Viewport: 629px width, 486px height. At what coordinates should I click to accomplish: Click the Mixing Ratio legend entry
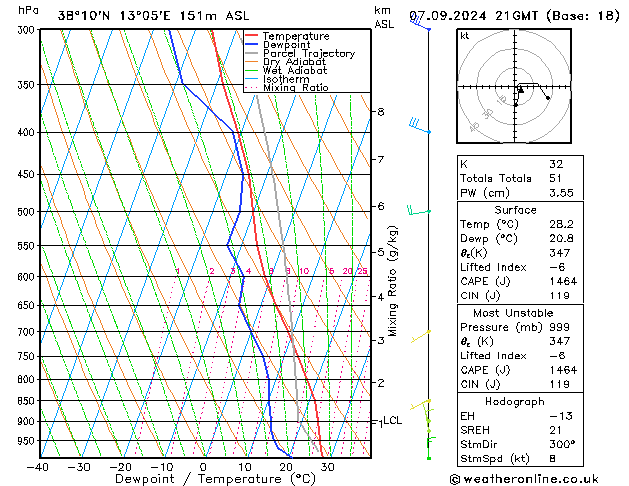[x=287, y=88]
